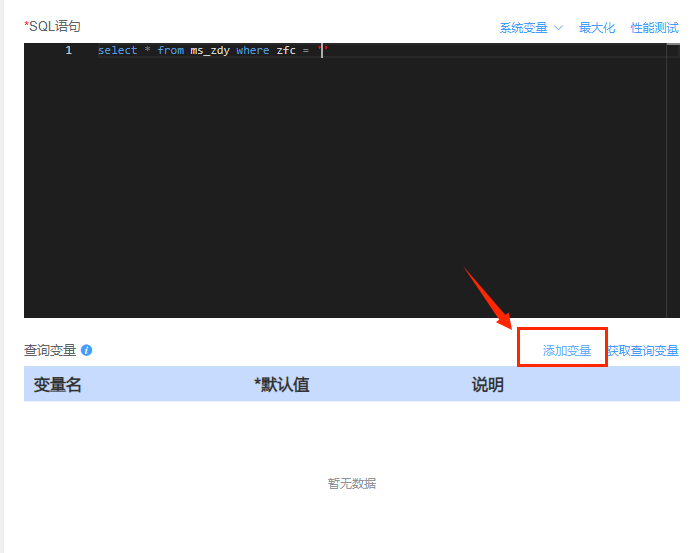The width and height of the screenshot is (699, 553).
Task: Open the 系统变量 dropdown
Action: [x=530, y=28]
